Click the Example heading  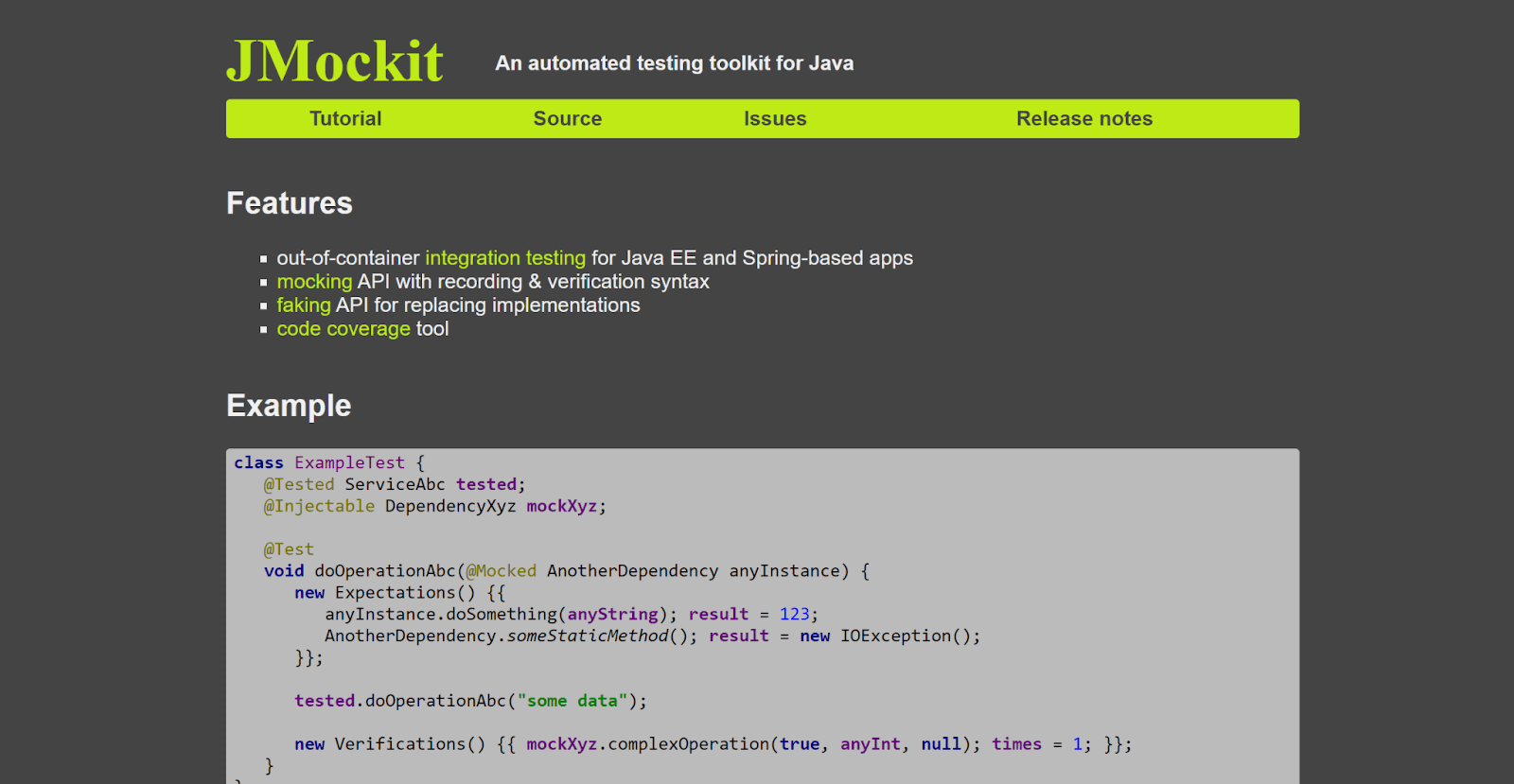(x=289, y=406)
